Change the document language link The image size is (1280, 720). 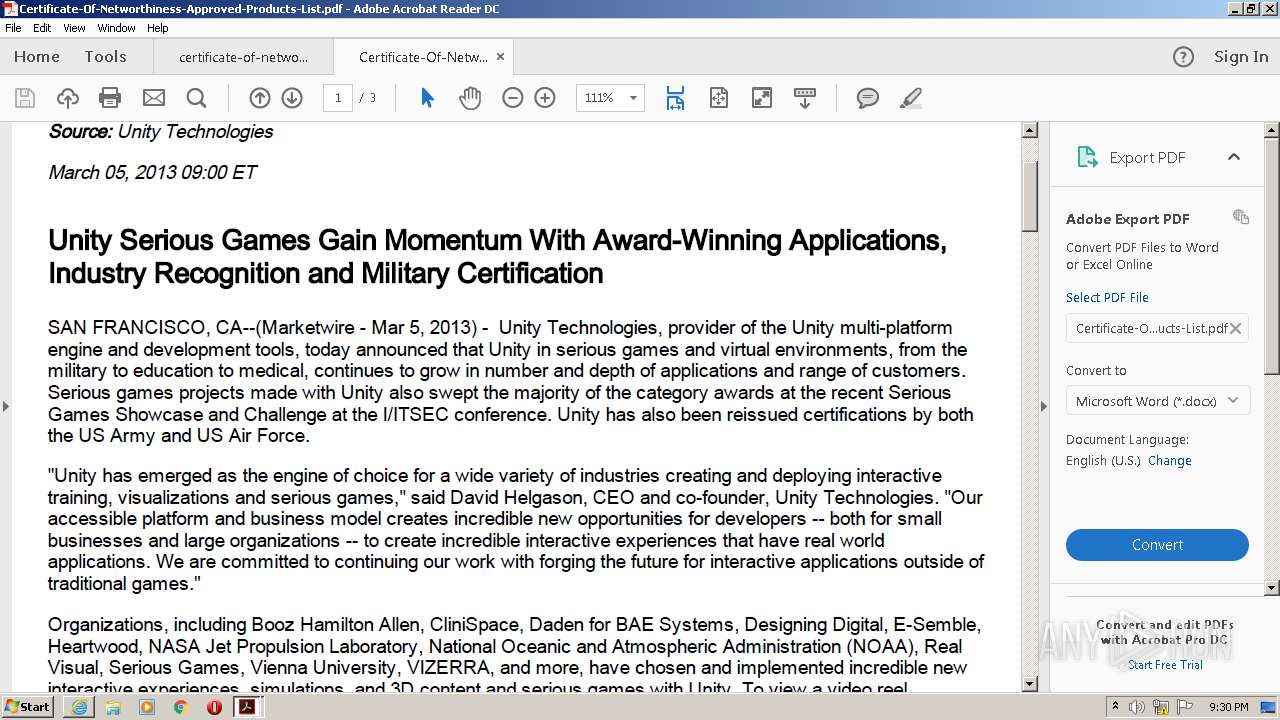coord(1170,460)
